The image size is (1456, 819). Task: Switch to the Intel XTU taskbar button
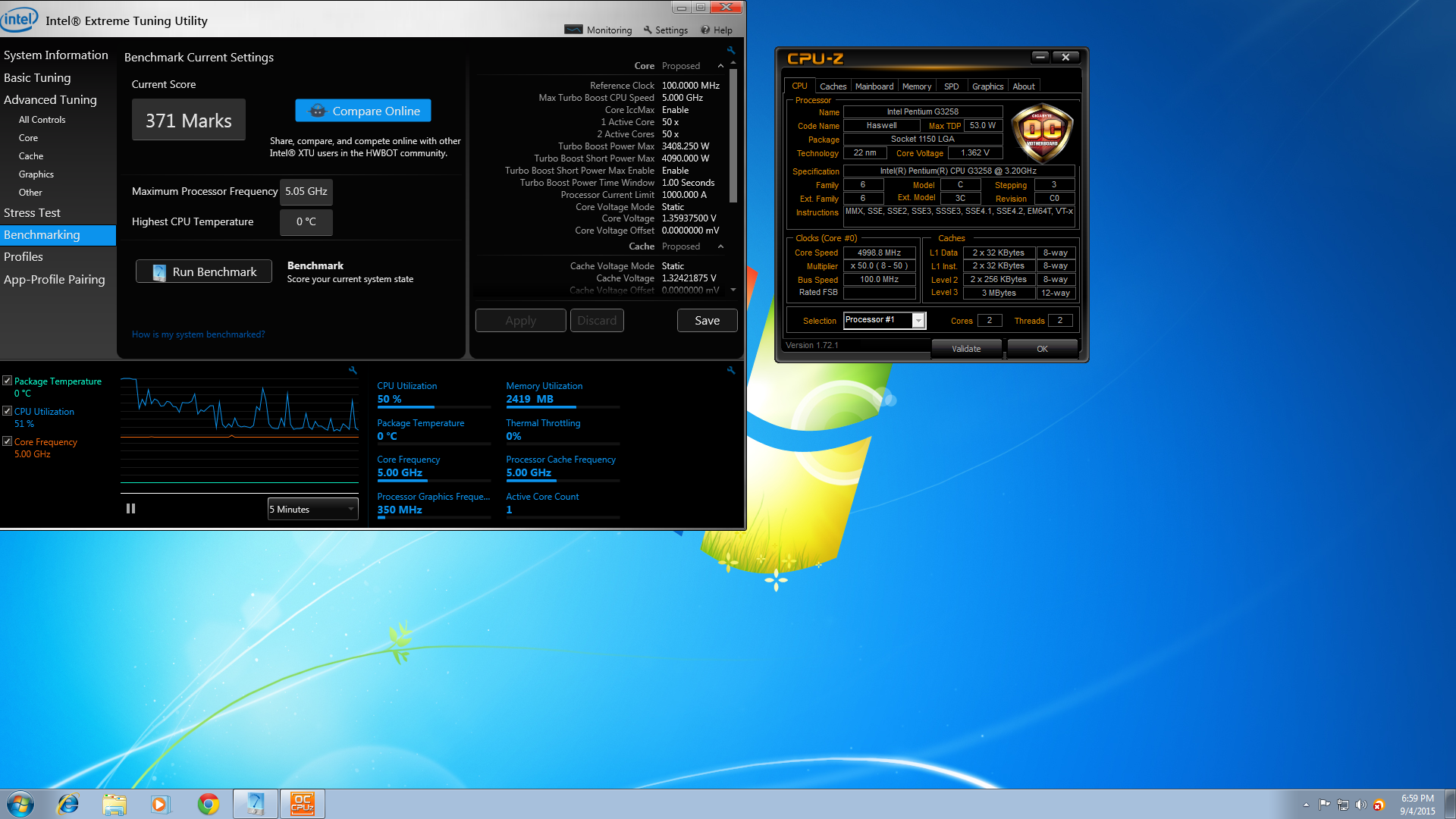pyautogui.click(x=255, y=804)
